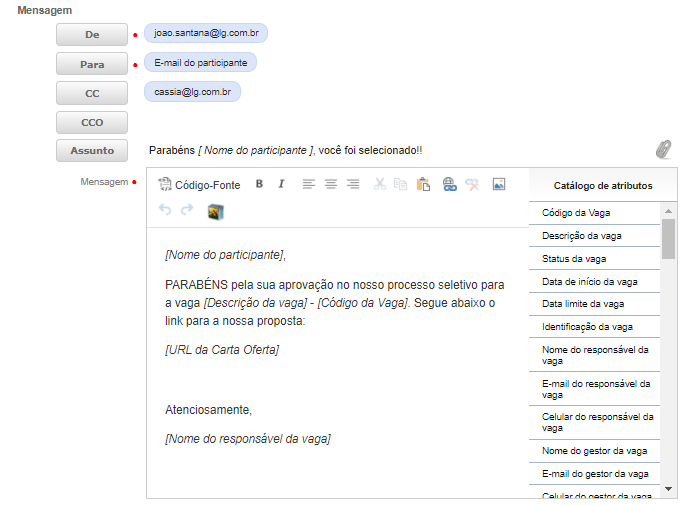Click the Para recipient button
Image resolution: width=692 pixels, height=505 pixels.
[x=92, y=64]
